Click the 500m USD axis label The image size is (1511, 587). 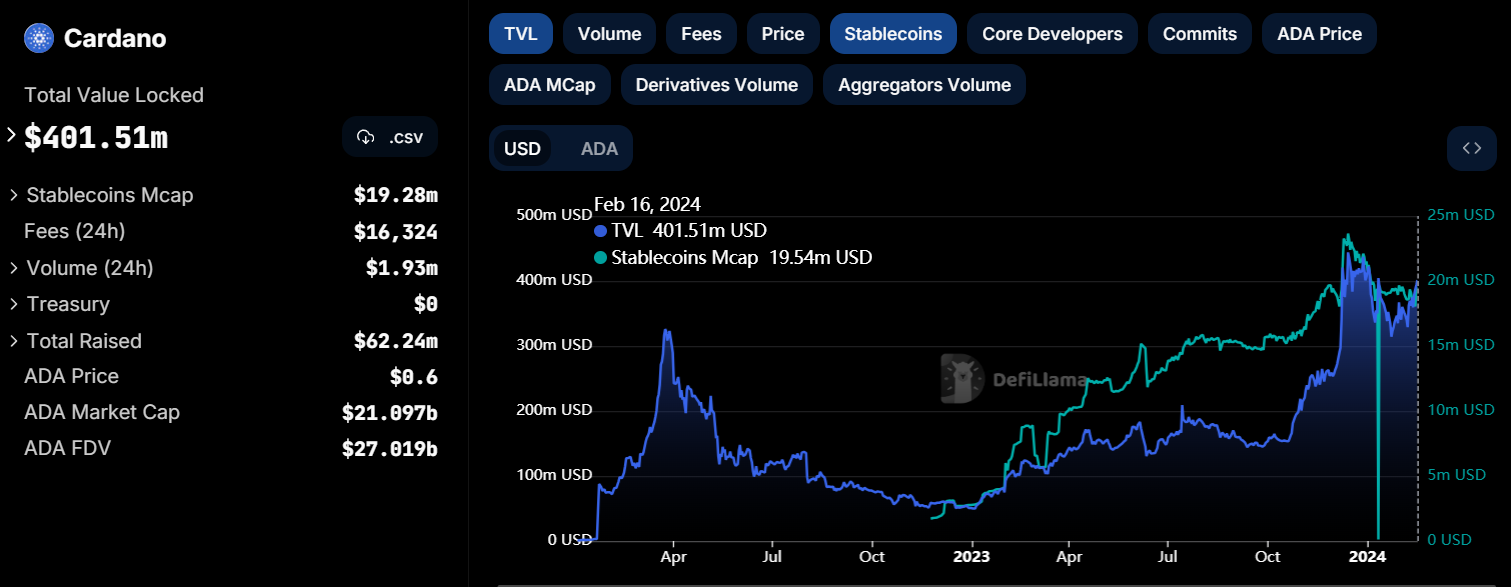point(555,215)
